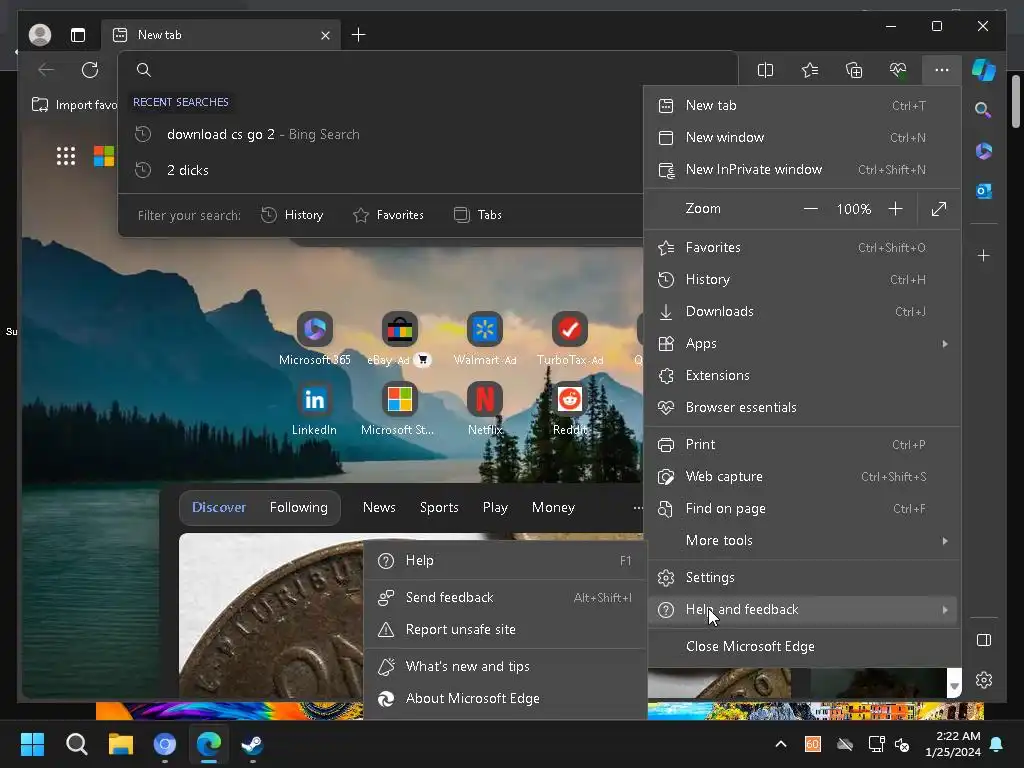The height and width of the screenshot is (768, 1024).
Task: Choose New window from the menu
Action: (803, 138)
